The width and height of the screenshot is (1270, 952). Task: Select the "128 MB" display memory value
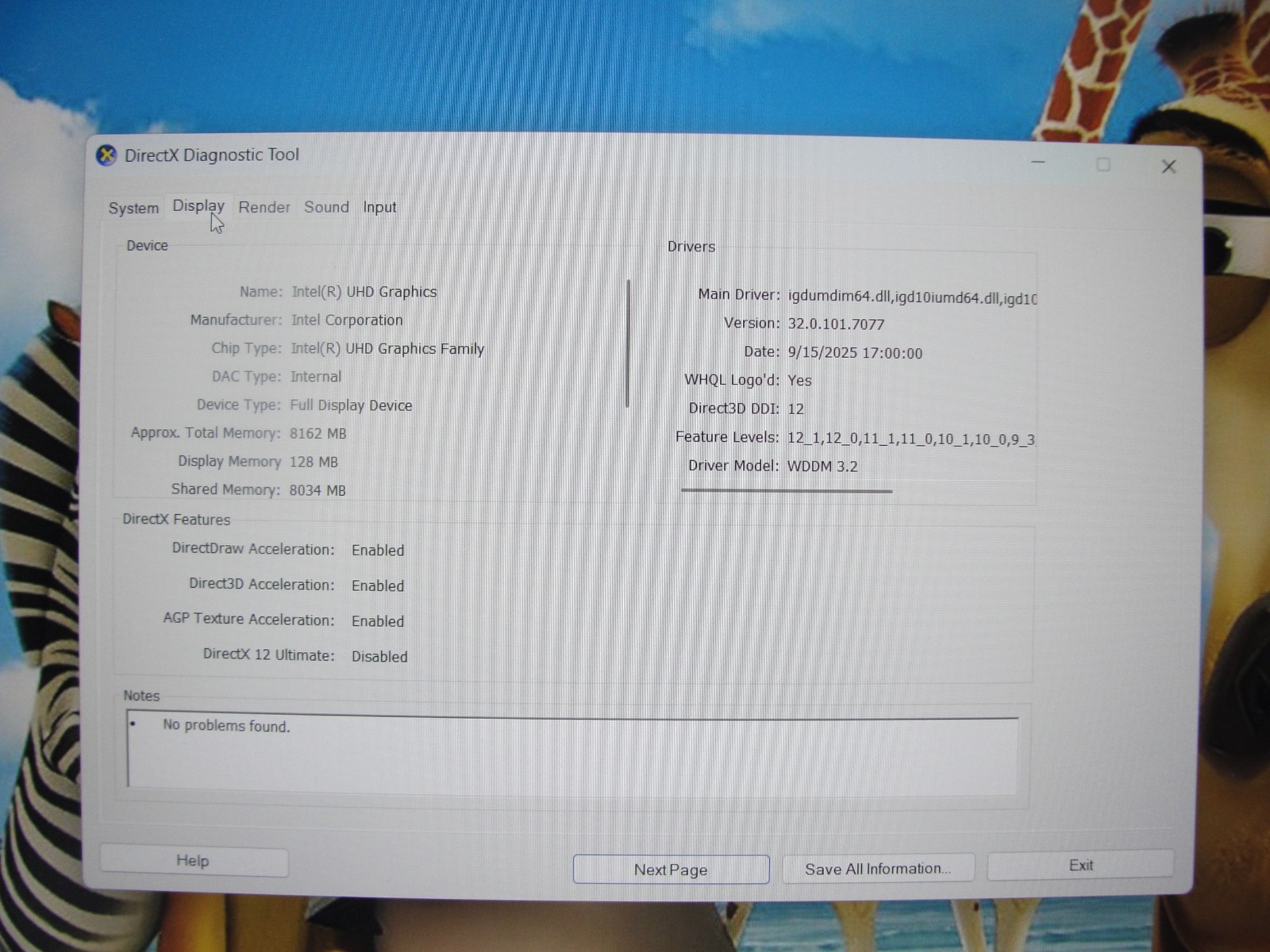(x=314, y=462)
